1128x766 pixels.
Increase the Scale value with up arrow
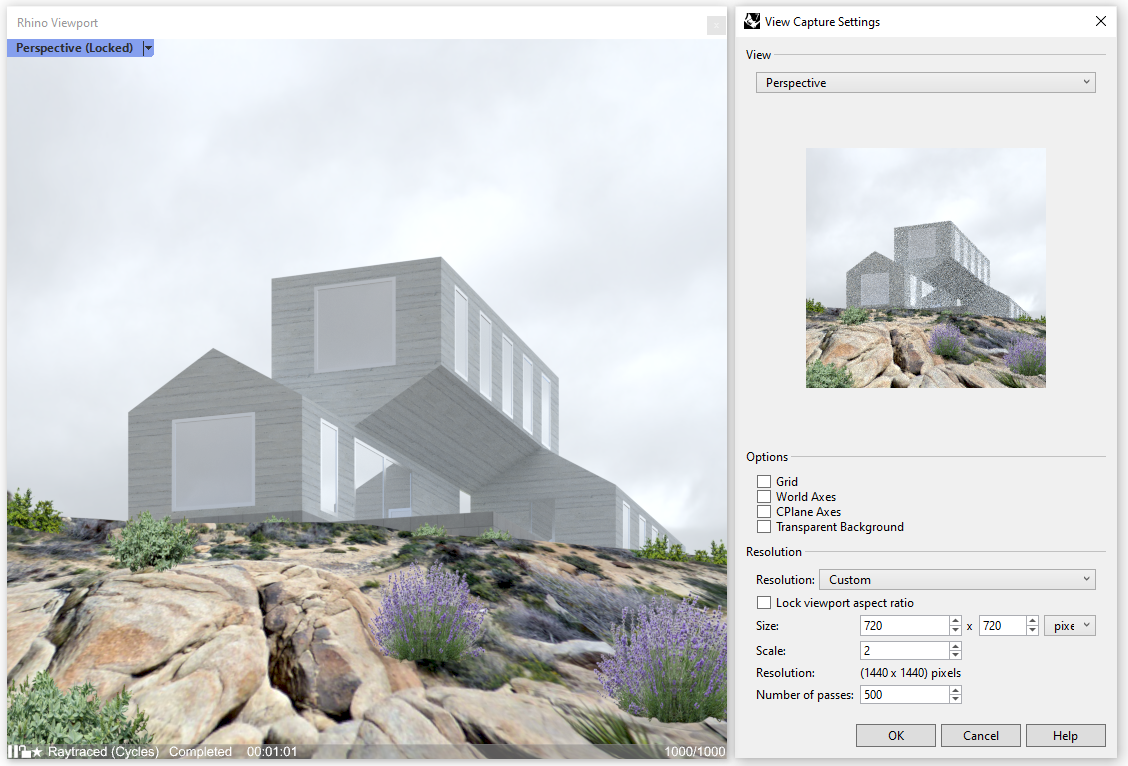coord(956,646)
